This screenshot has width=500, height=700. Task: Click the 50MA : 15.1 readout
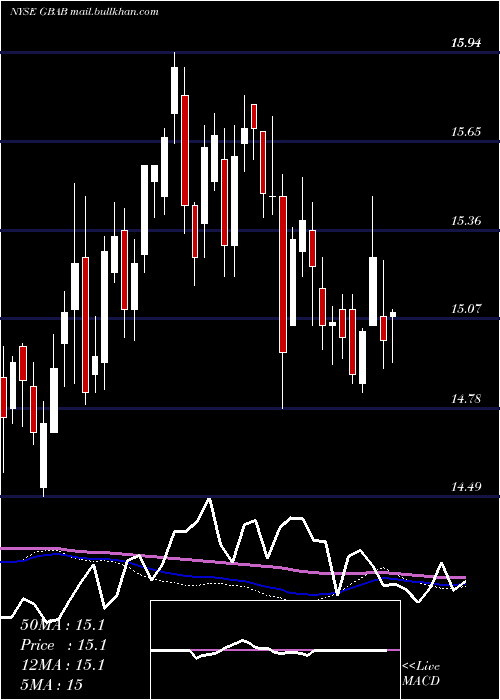tap(62, 625)
